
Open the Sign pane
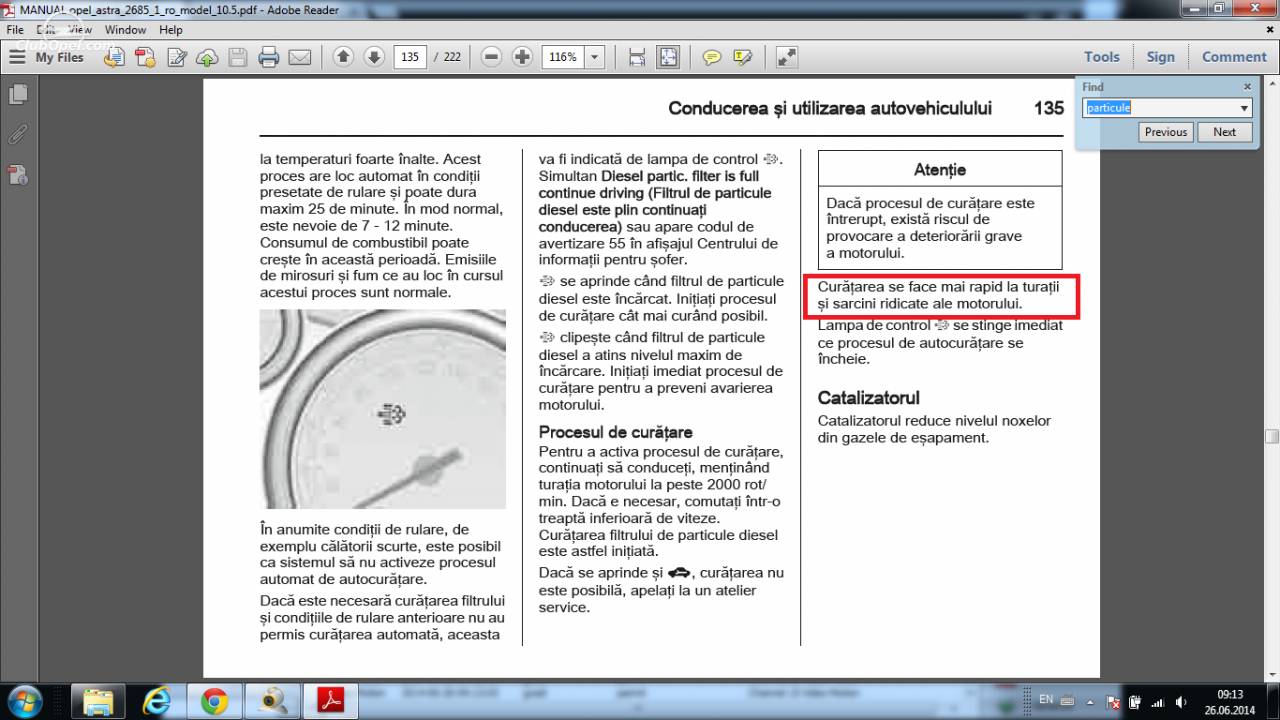[1161, 57]
